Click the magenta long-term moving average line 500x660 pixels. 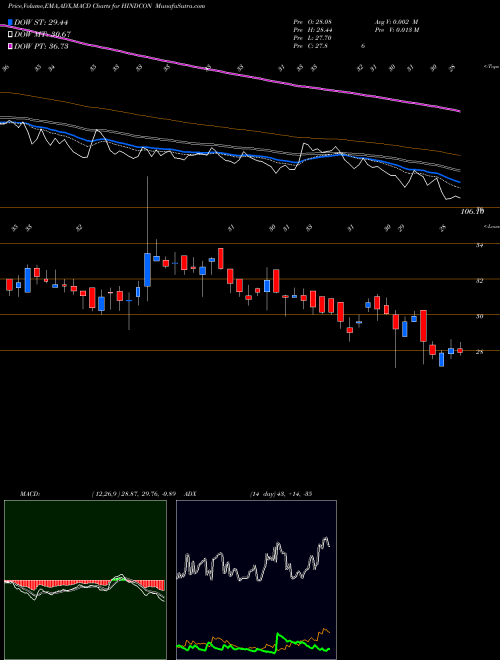click(x=231, y=73)
